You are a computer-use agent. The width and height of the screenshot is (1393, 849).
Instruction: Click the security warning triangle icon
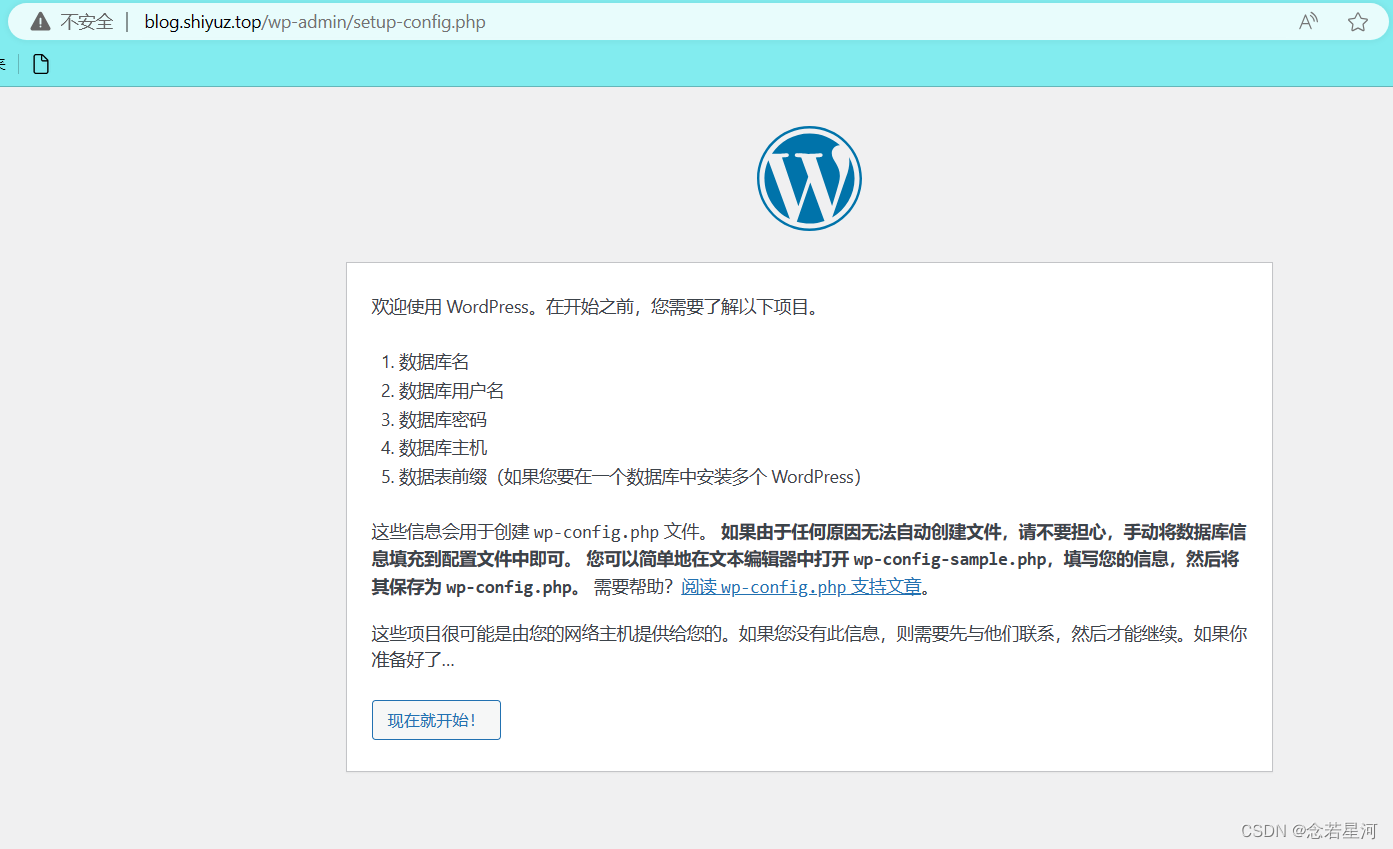40,22
